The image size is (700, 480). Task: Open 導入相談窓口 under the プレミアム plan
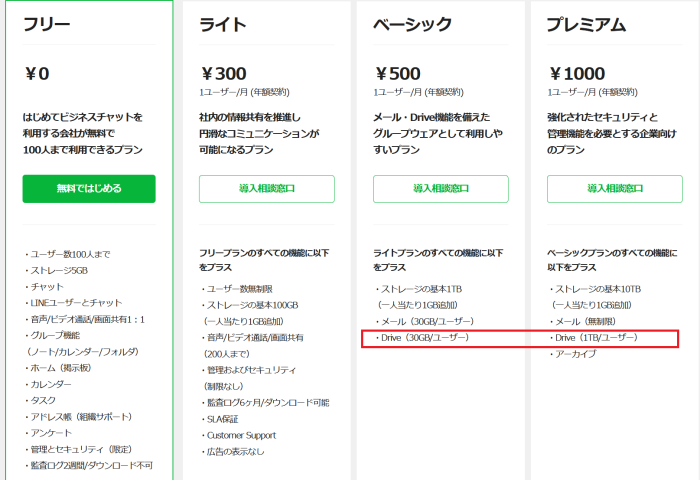(x=615, y=188)
